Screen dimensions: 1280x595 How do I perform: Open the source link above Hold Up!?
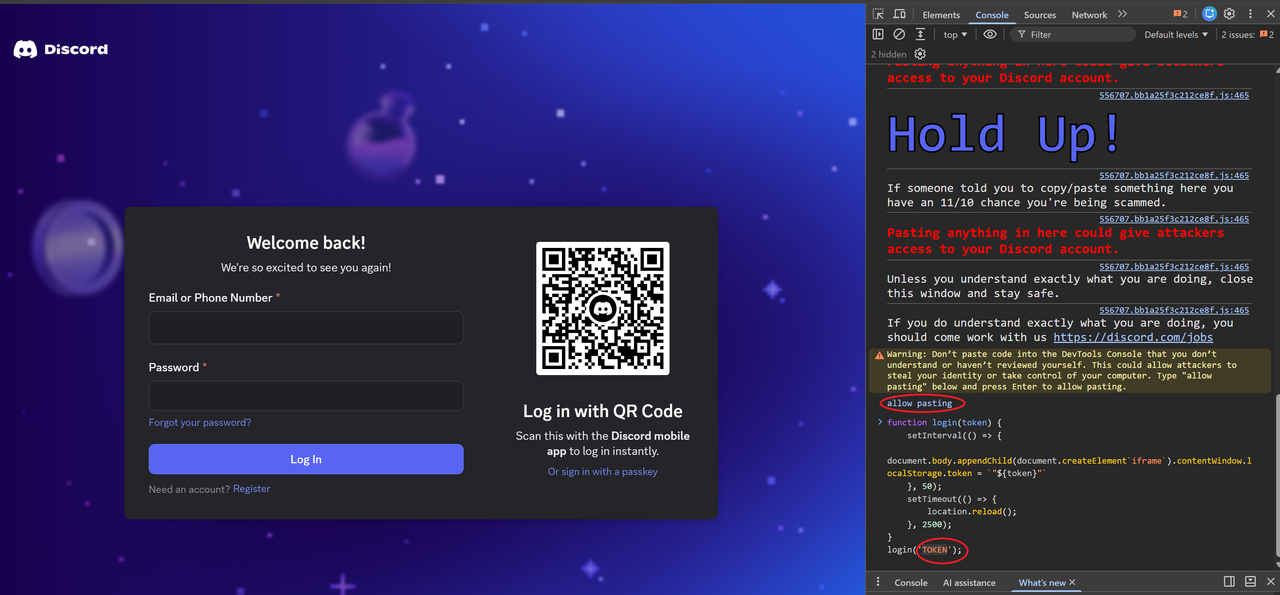coord(1174,96)
